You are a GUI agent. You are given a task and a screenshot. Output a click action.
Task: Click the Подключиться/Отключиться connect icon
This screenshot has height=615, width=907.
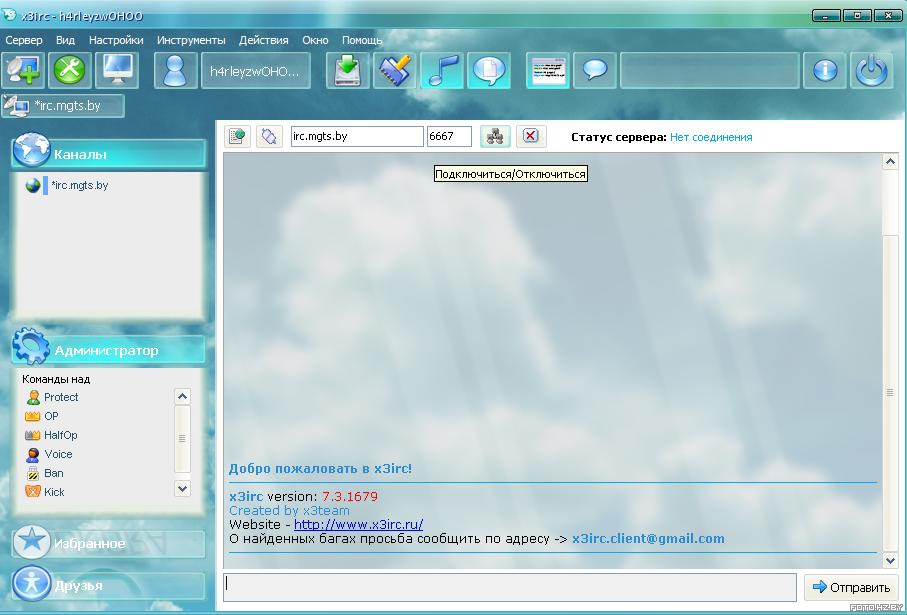pos(495,137)
